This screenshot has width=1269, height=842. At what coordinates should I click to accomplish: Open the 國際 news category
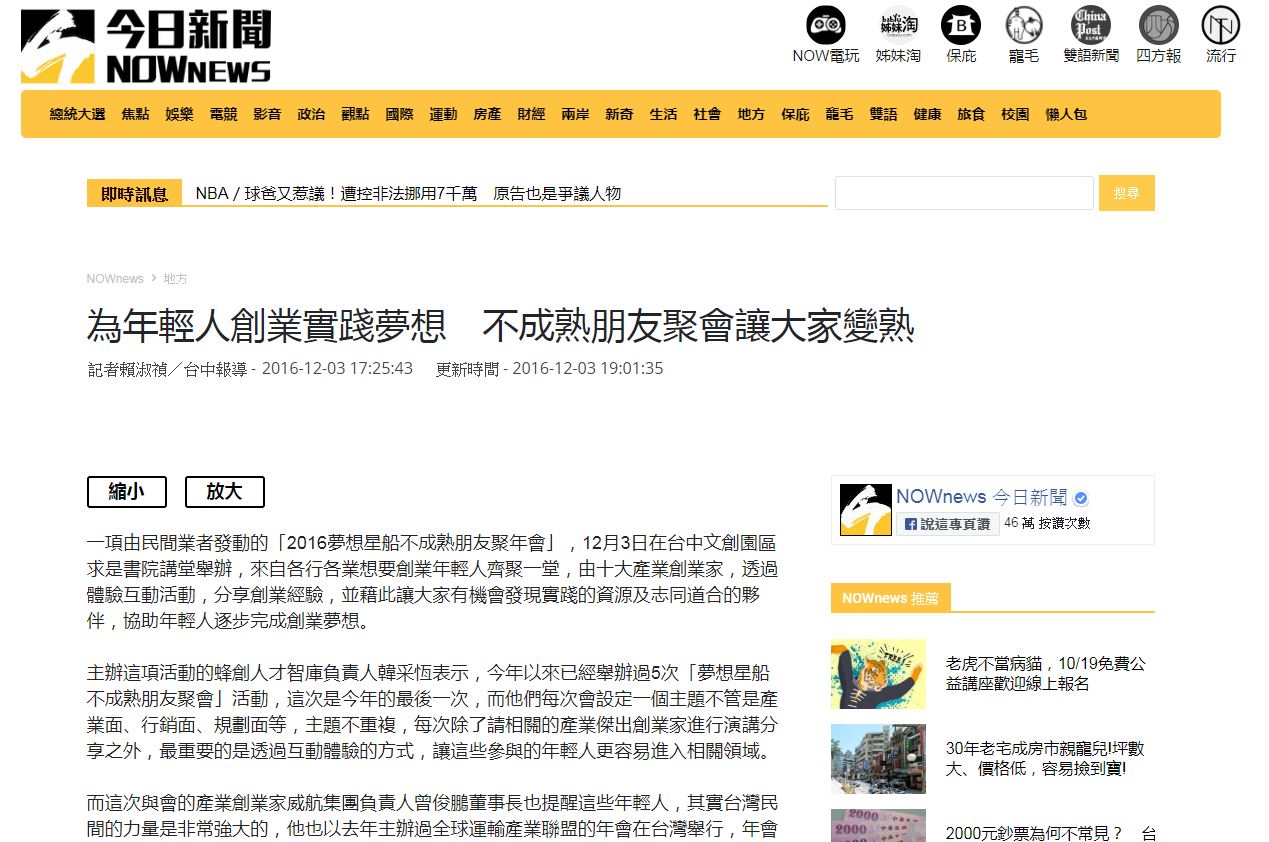coord(399,114)
